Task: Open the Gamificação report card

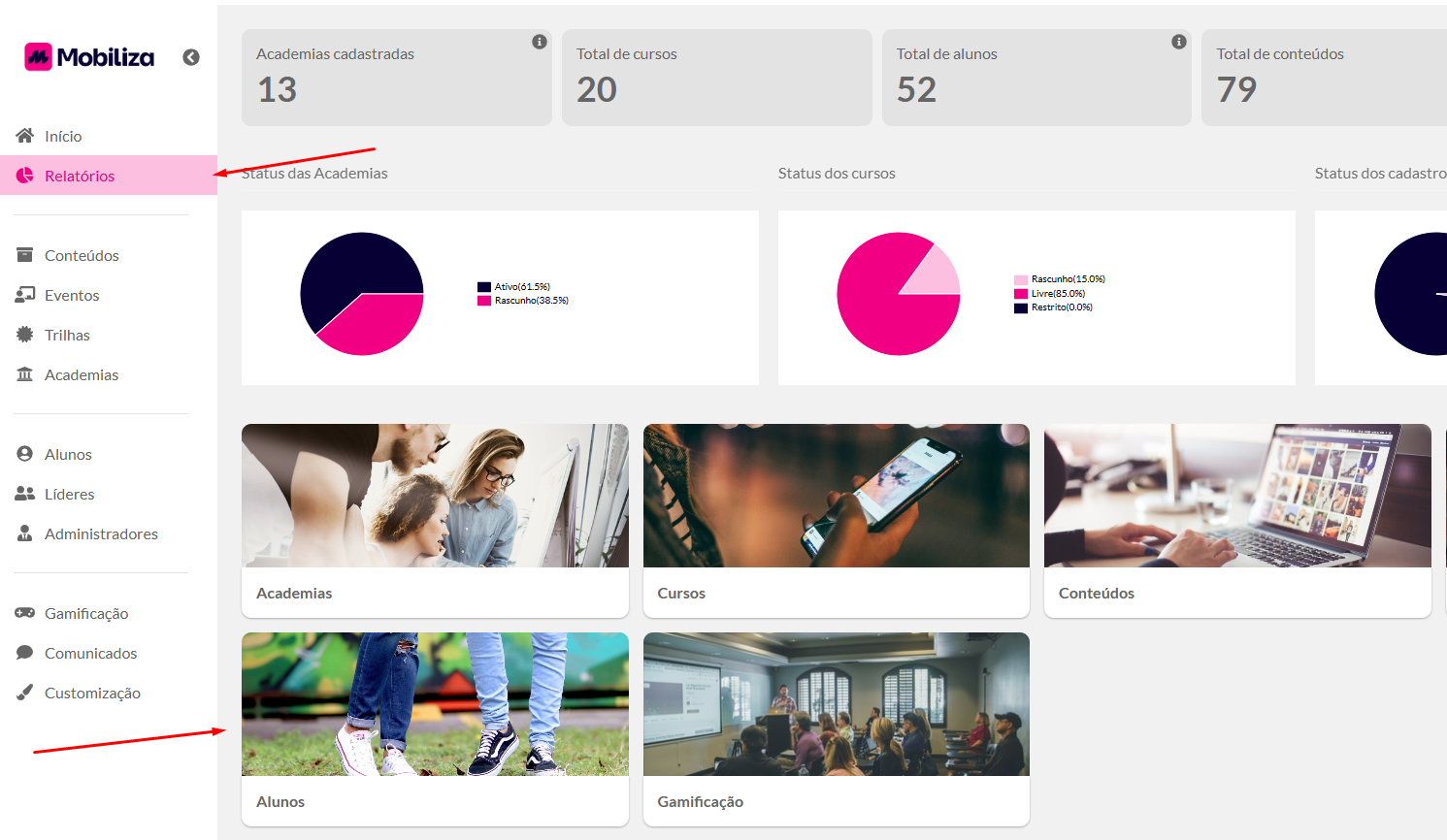Action: 836,728
